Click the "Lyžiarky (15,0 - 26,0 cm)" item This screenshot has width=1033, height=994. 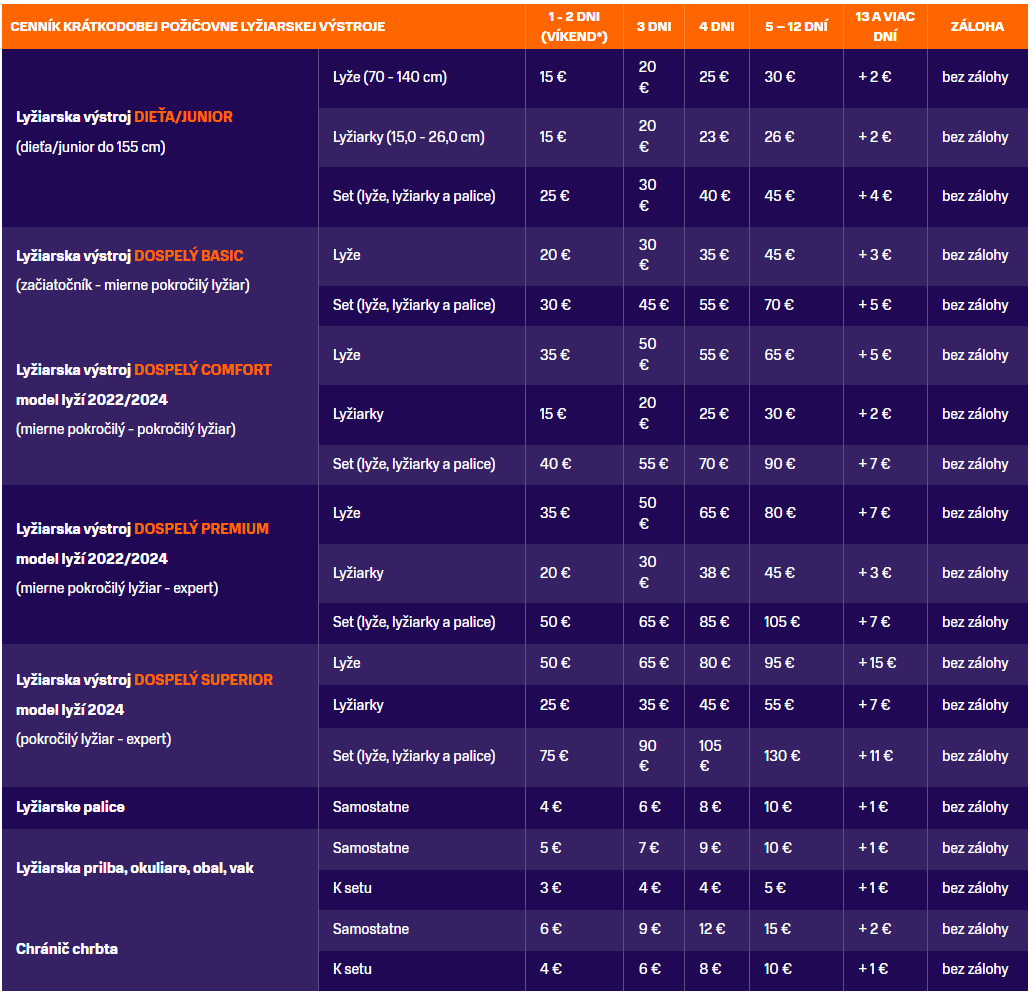(x=408, y=137)
